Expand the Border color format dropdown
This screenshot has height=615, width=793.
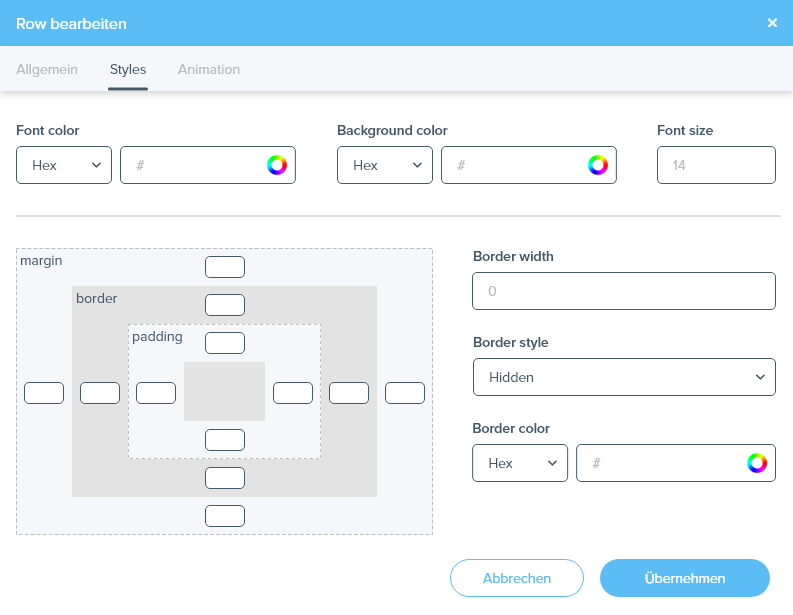pos(520,463)
